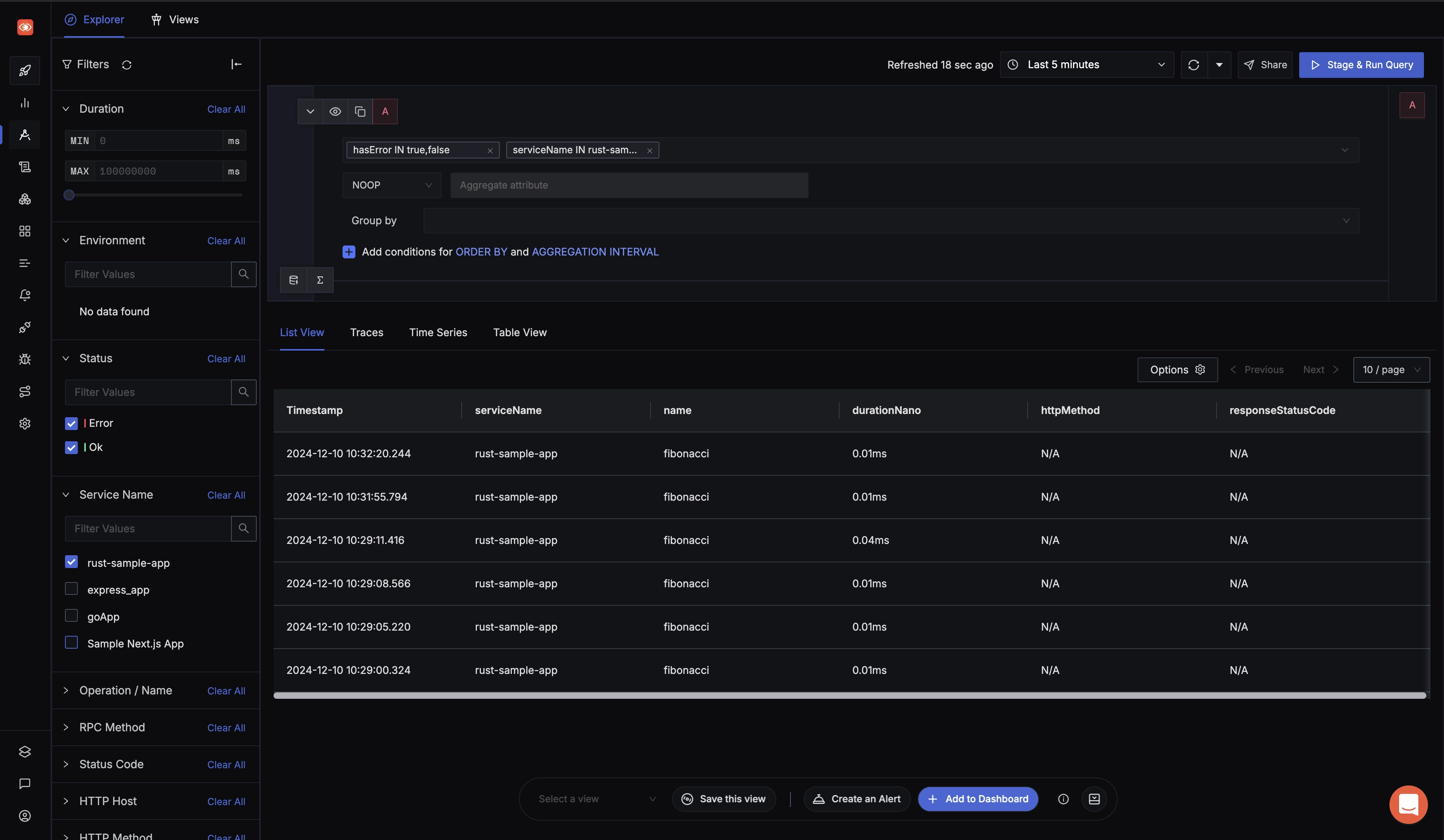
Task: Check the goApp service checkbox
Action: tap(71, 615)
